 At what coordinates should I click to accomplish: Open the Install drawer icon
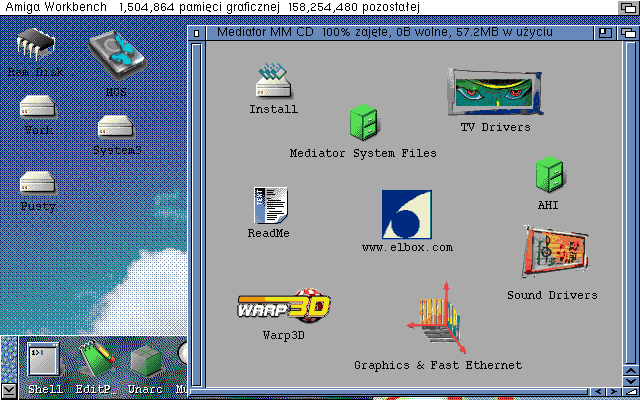[273, 81]
